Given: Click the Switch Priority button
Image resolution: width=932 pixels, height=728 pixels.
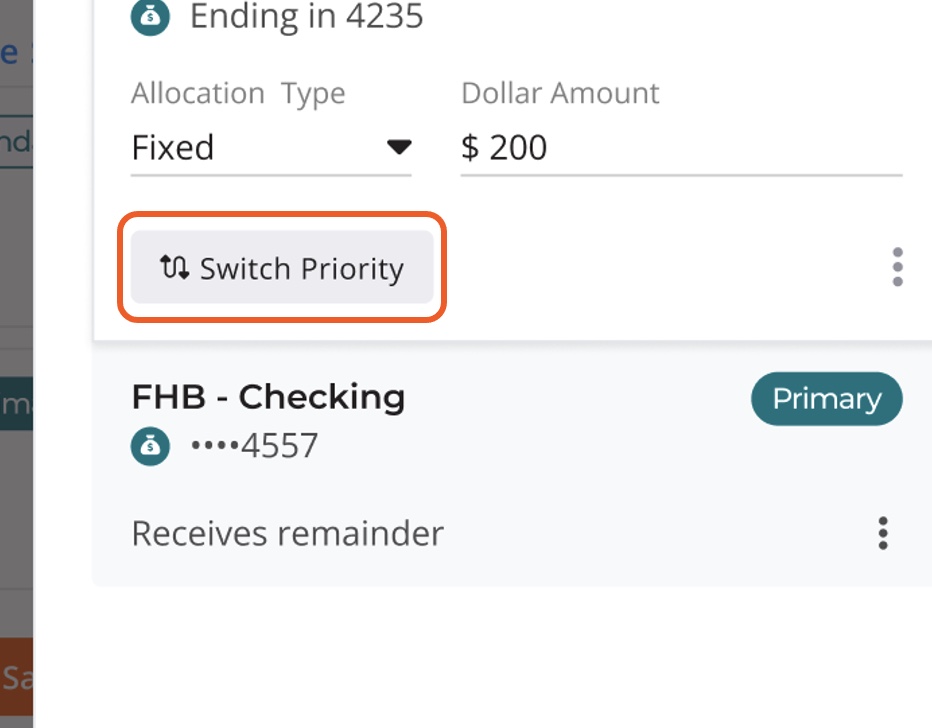Looking at the screenshot, I should [282, 267].
